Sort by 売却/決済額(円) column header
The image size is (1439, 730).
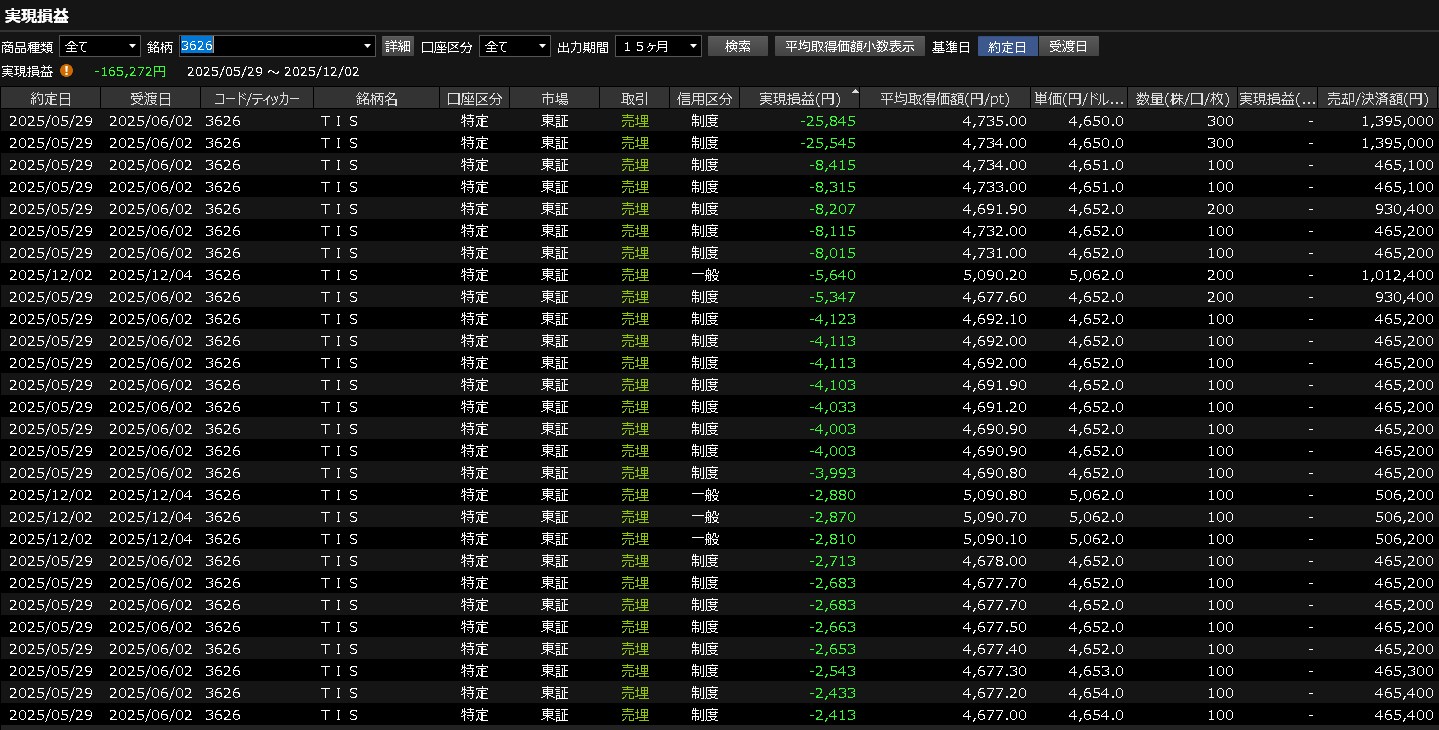click(1377, 98)
